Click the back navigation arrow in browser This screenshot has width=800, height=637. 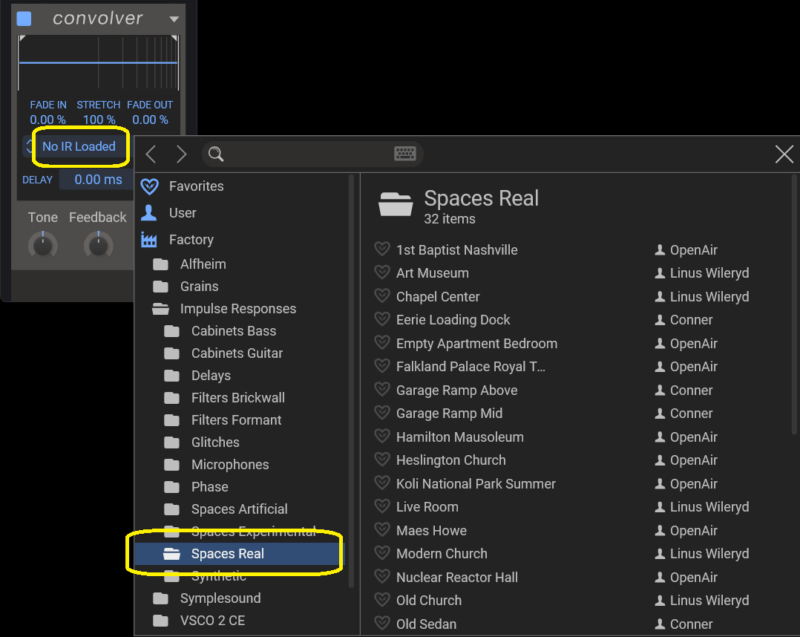[151, 154]
